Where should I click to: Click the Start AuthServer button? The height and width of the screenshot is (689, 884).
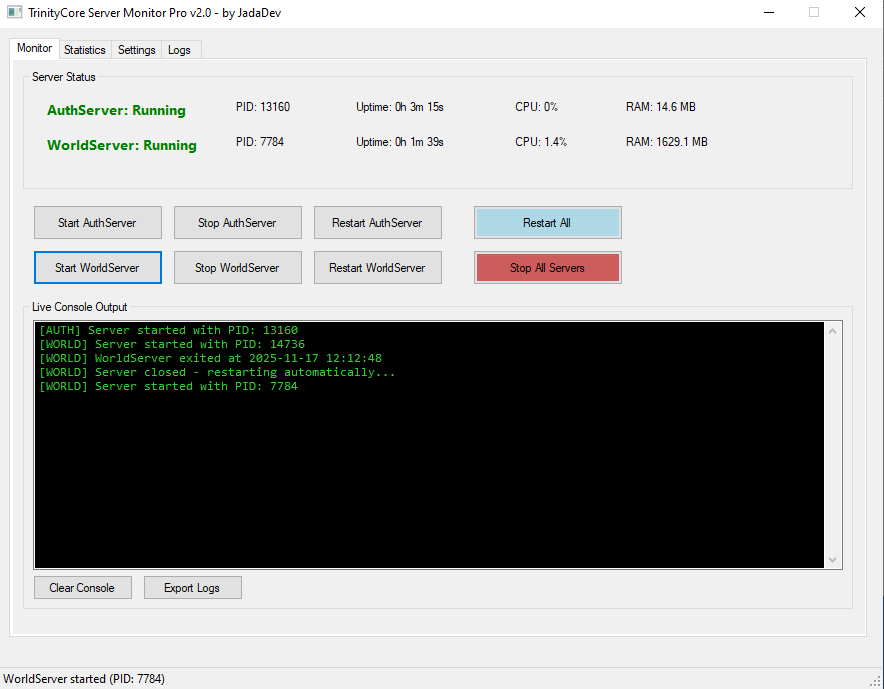tap(97, 223)
